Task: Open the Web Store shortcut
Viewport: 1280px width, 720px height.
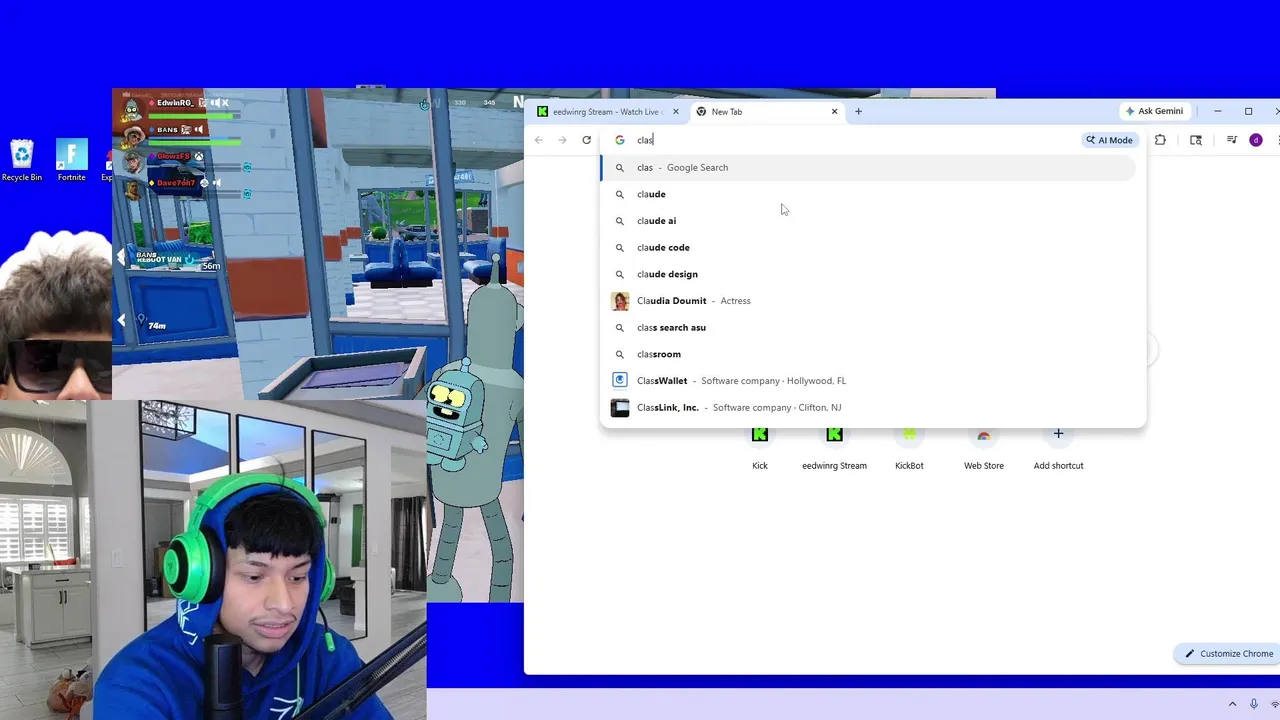Action: click(984, 446)
